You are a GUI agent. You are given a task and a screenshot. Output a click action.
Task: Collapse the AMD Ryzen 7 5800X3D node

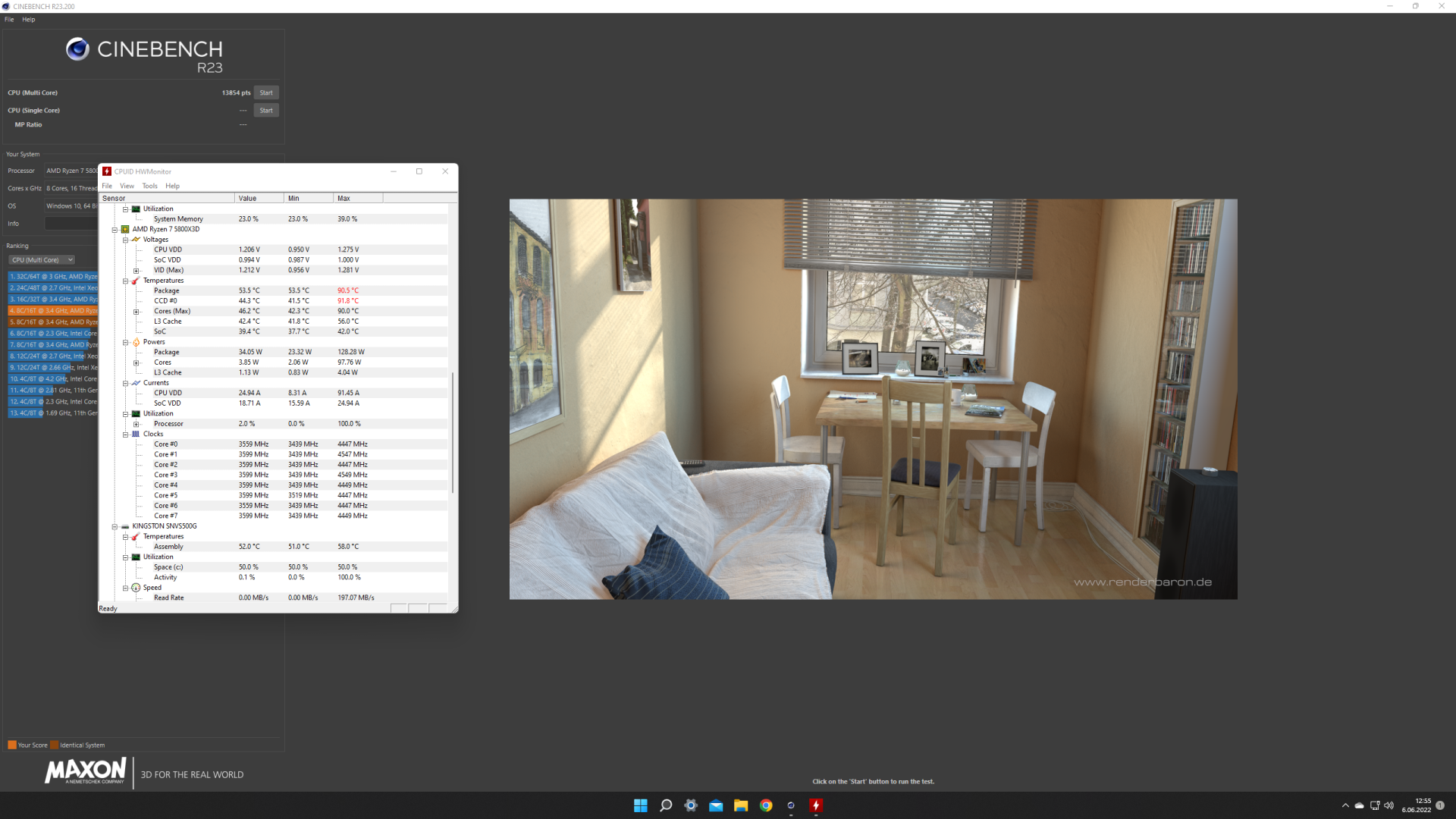tap(115, 230)
